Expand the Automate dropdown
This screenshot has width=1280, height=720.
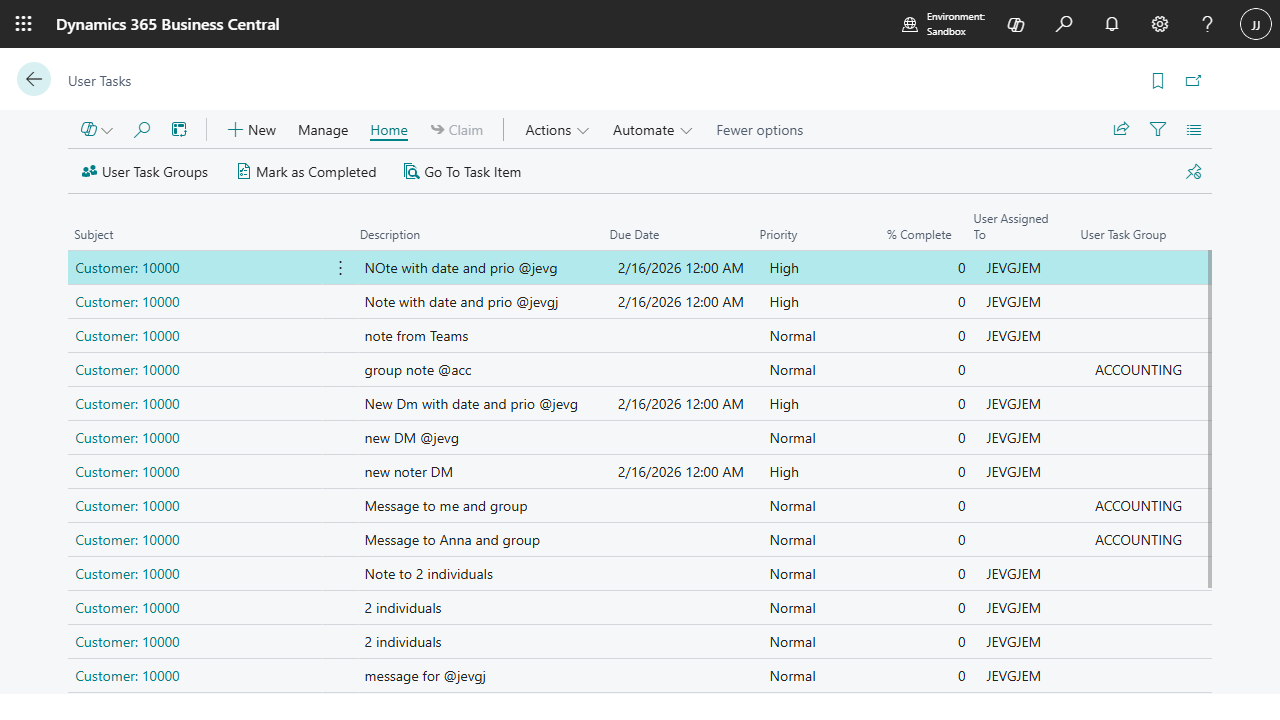click(x=652, y=130)
